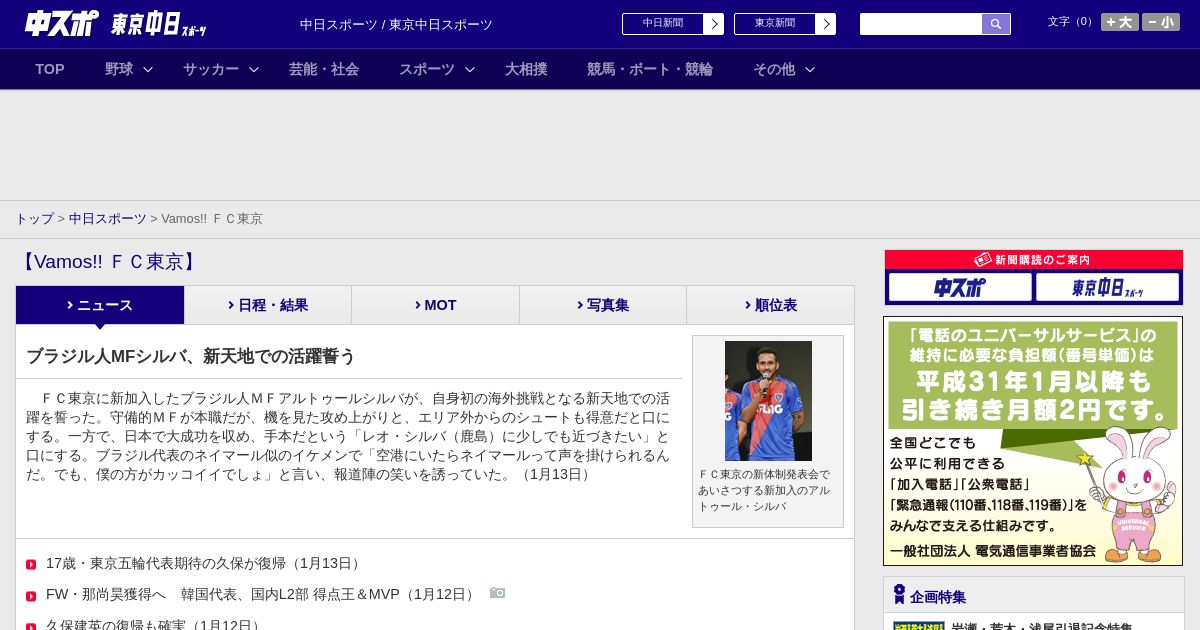The width and height of the screenshot is (1200, 630).
Task: Click the 中スポ logo in header
Action: tap(61, 23)
